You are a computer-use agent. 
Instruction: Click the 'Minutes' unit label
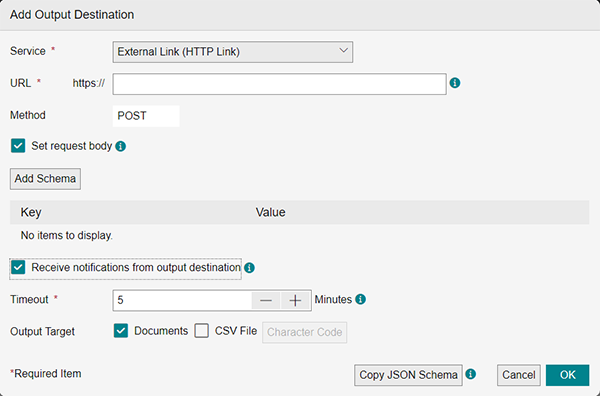pos(333,299)
